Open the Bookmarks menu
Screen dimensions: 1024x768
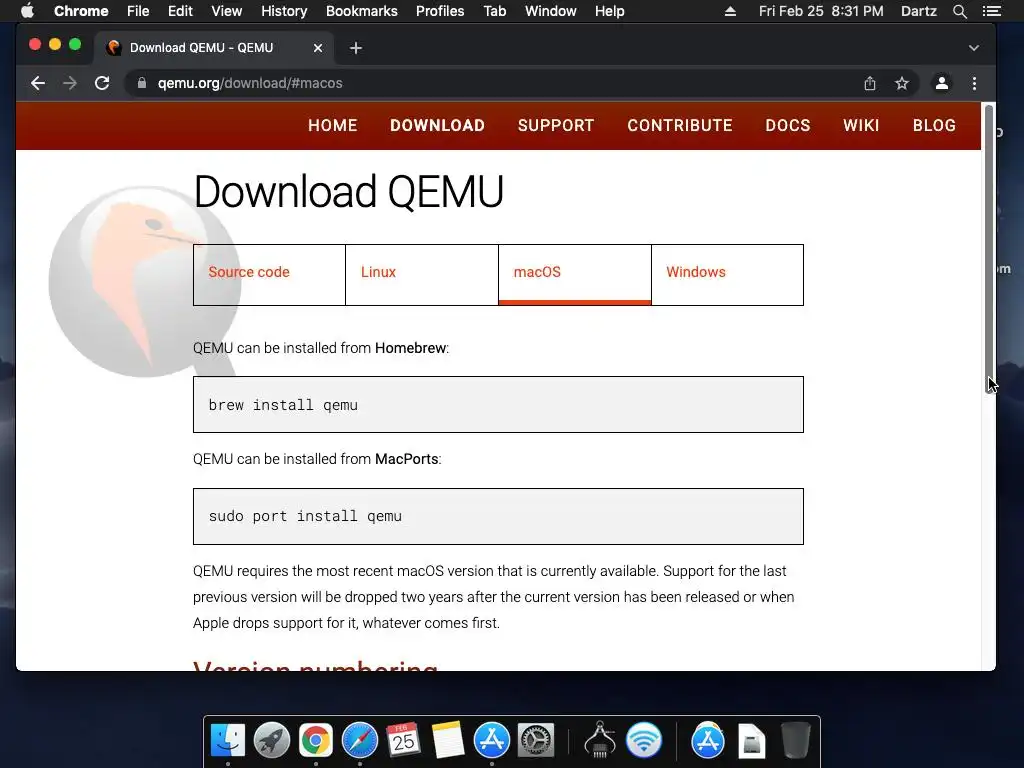[x=362, y=11]
